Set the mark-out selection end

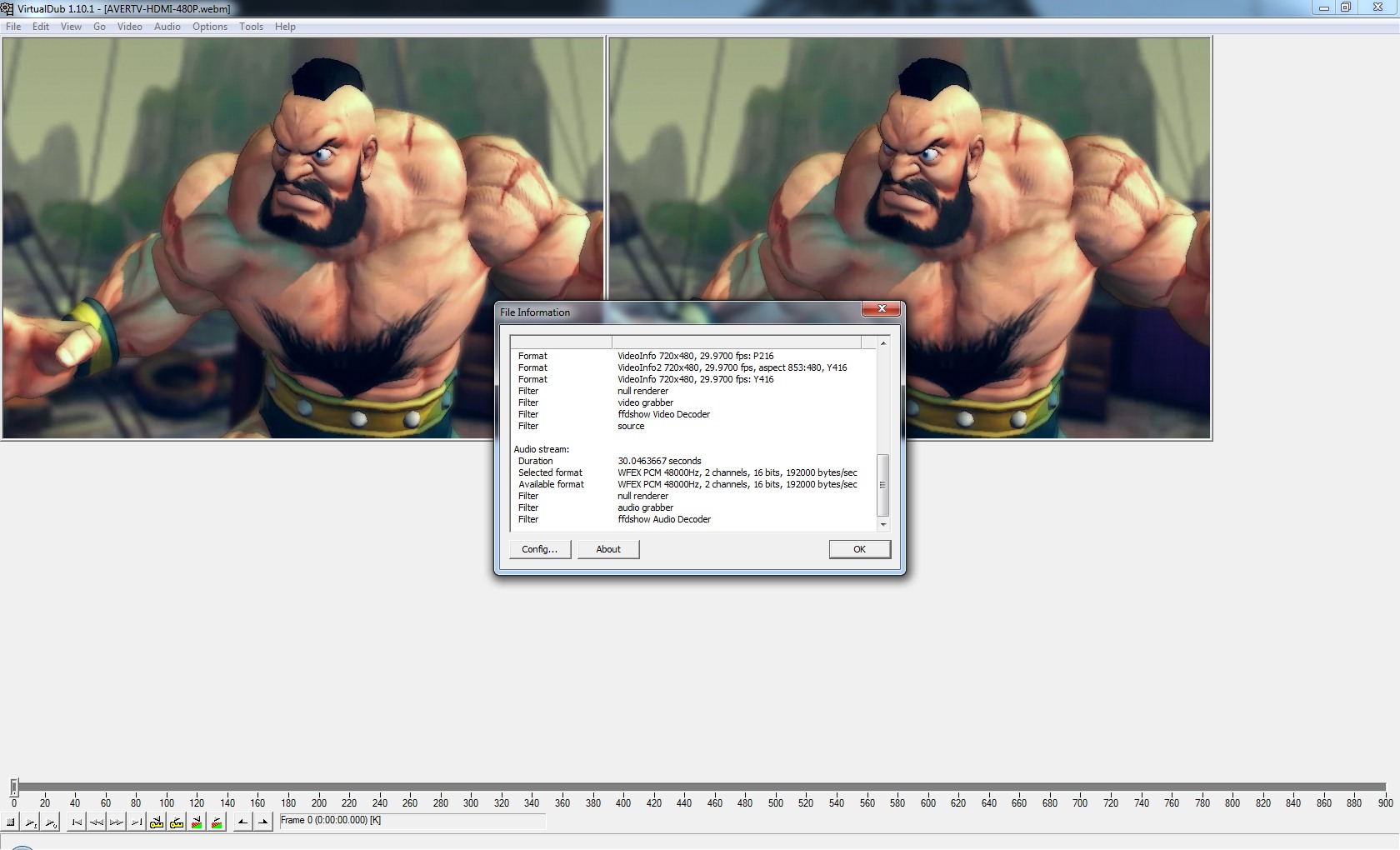(x=262, y=822)
